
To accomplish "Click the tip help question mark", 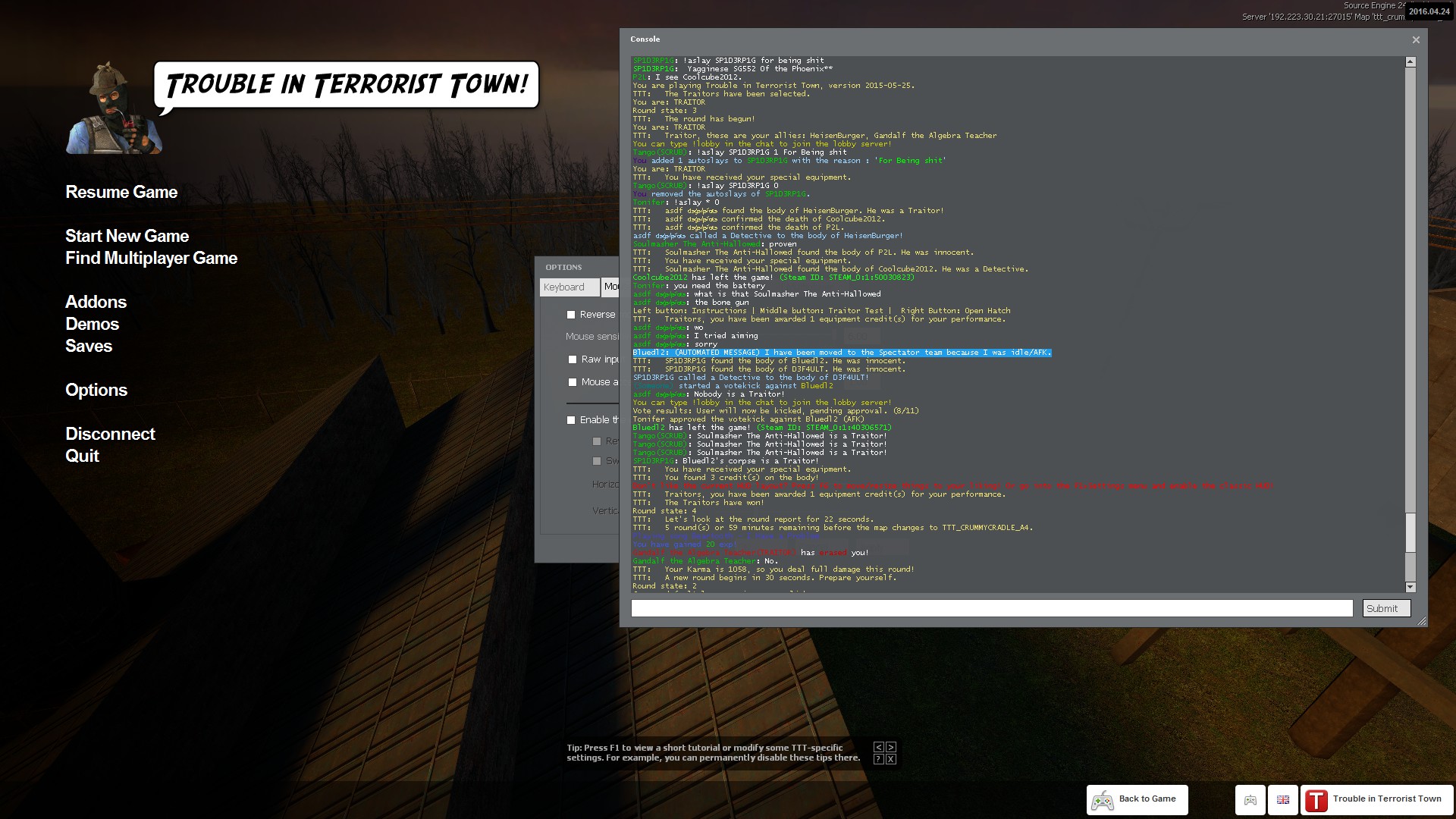I will [878, 759].
